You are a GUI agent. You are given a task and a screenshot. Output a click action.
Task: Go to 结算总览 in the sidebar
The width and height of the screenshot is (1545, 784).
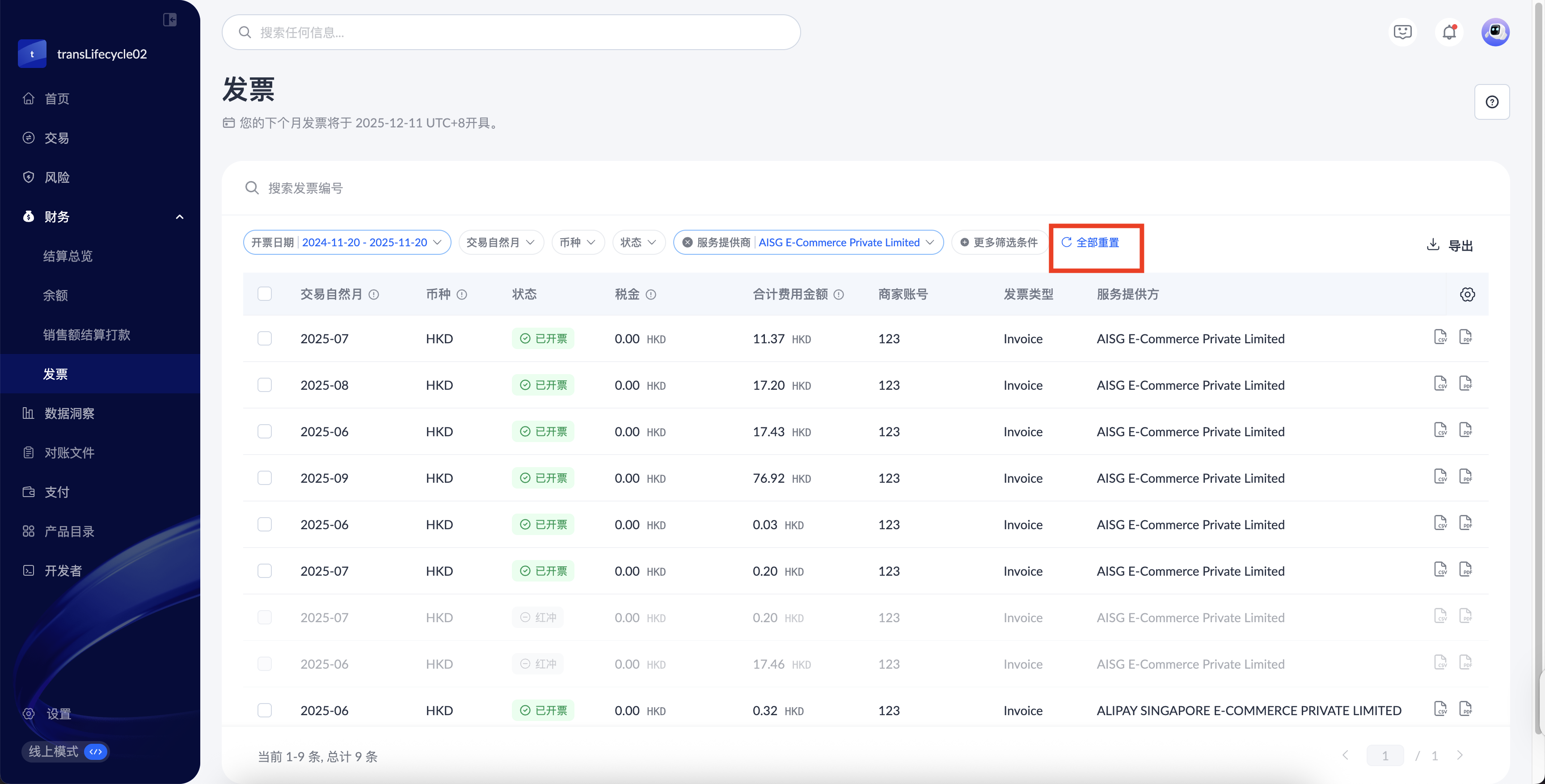coord(68,256)
